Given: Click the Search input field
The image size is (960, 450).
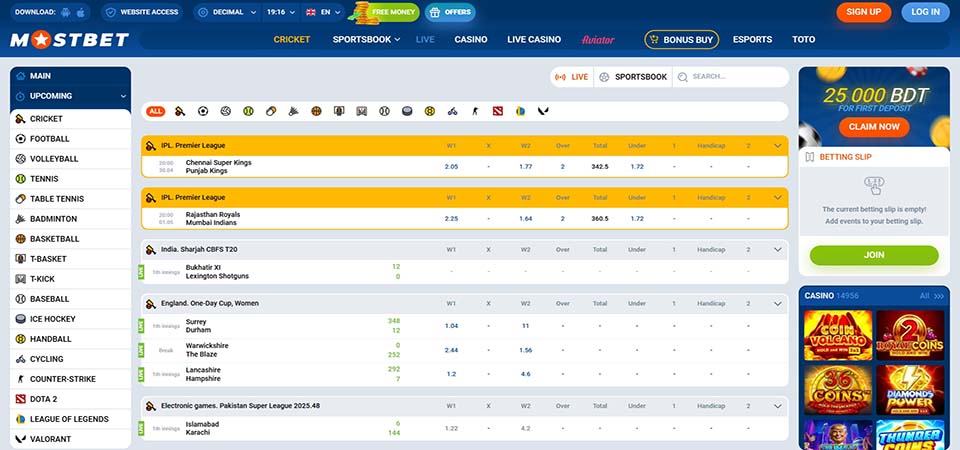Looking at the screenshot, I should tap(730, 77).
